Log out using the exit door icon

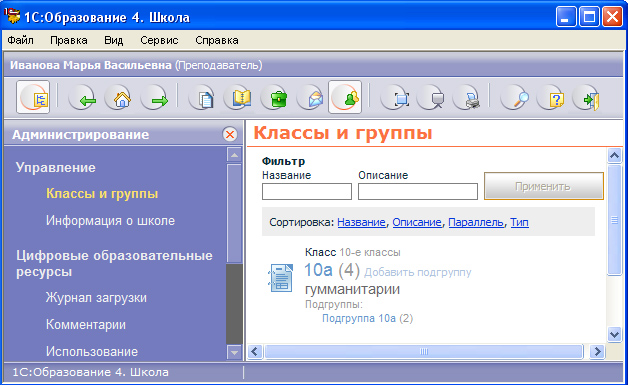click(587, 97)
